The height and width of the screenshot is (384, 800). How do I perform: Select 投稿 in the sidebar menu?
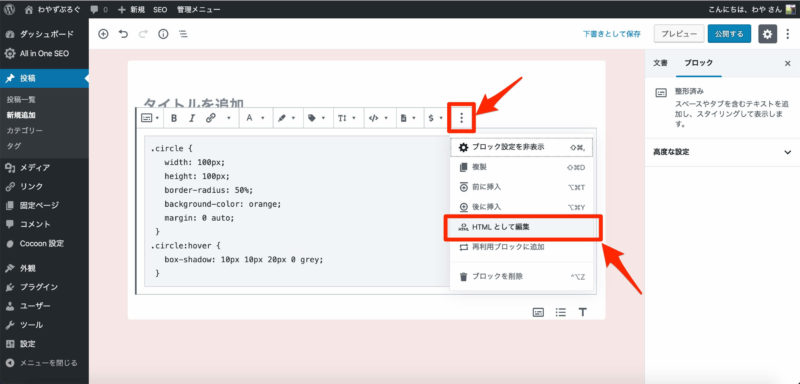coord(44,79)
